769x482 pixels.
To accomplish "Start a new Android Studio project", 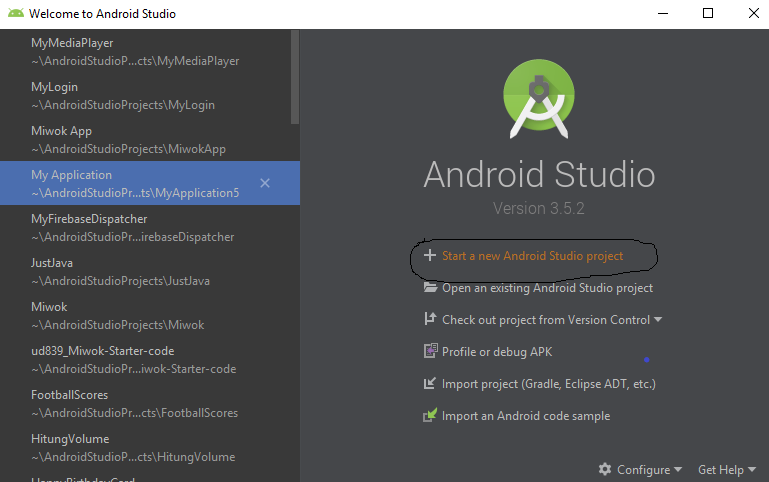I will pos(532,256).
